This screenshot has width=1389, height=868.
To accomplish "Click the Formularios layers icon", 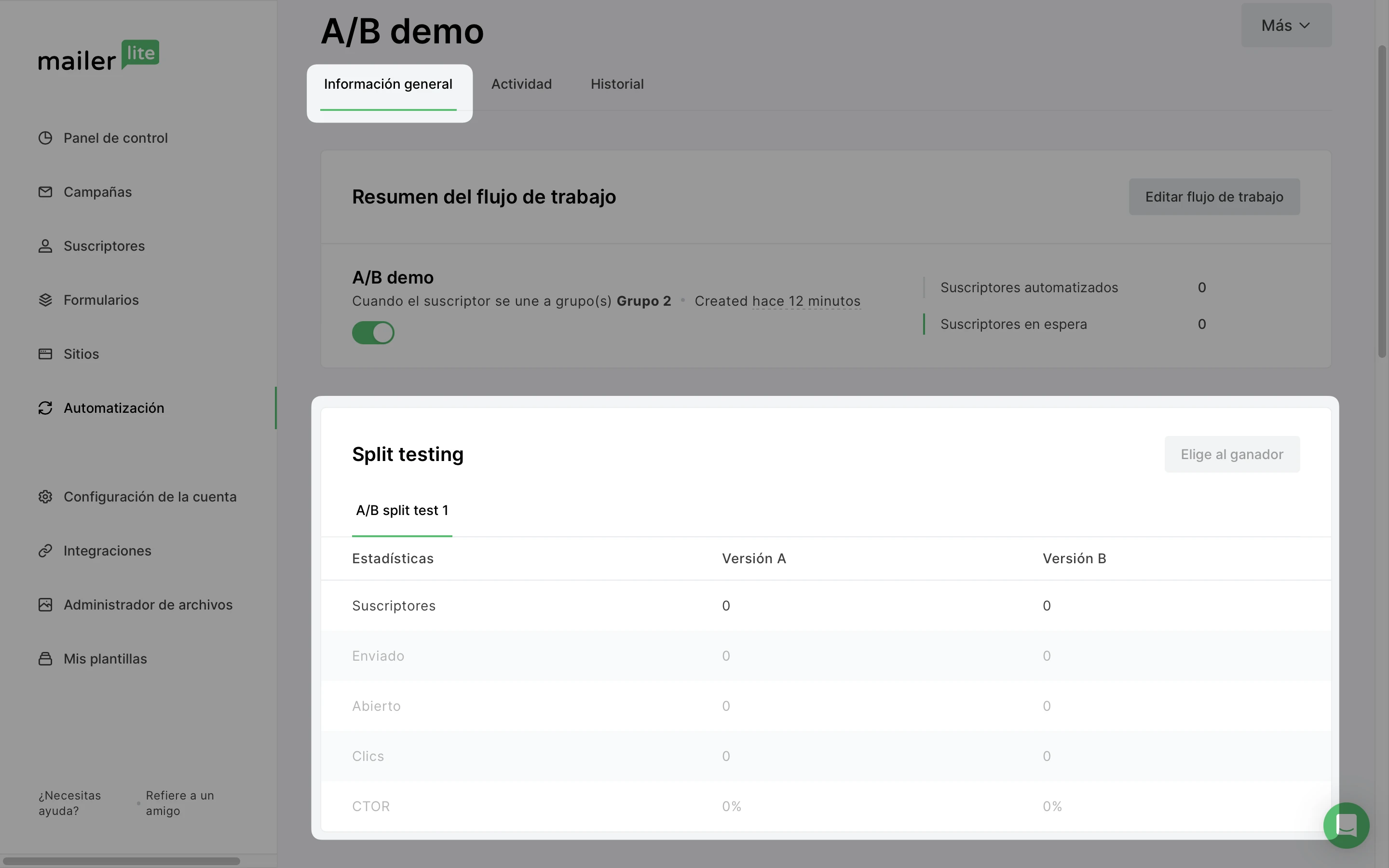I will click(x=45, y=299).
